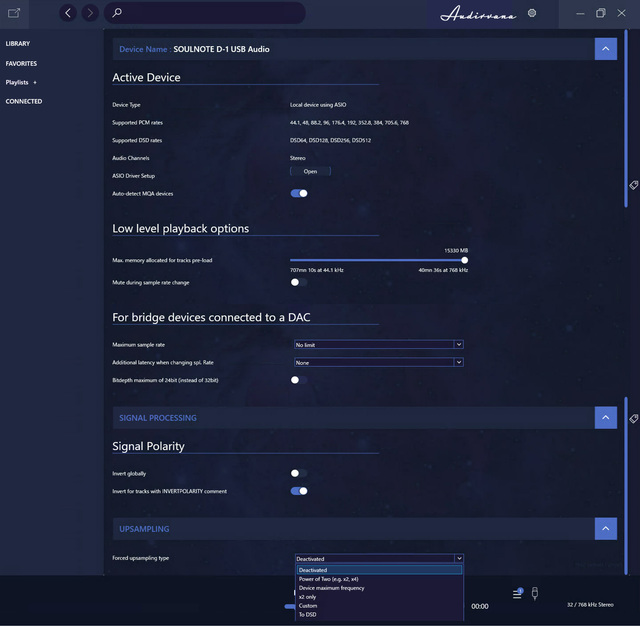Click the 00:00 playback time
Viewport: 640px width, 626px height.
[x=480, y=606]
